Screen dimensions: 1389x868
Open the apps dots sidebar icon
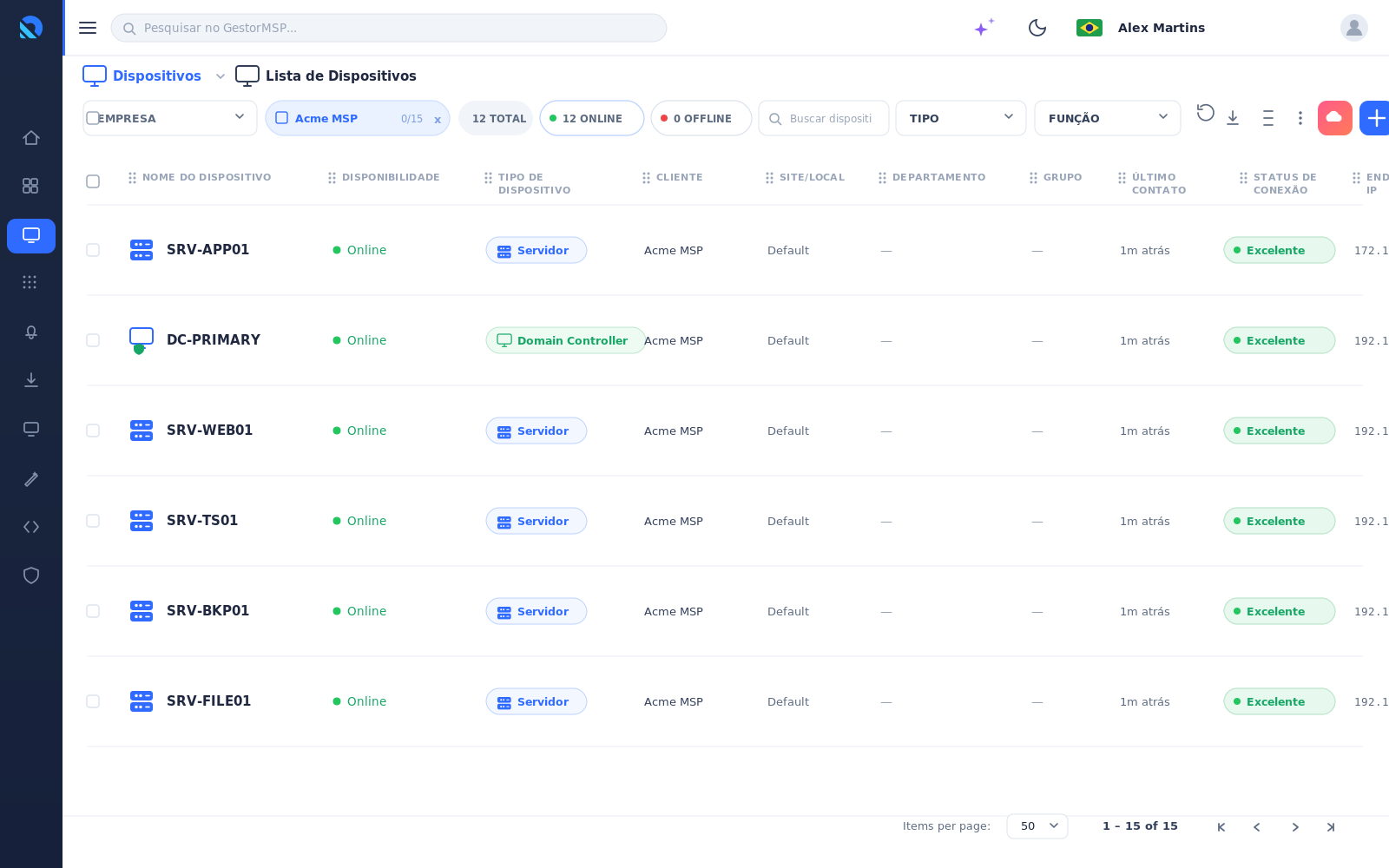tap(31, 282)
